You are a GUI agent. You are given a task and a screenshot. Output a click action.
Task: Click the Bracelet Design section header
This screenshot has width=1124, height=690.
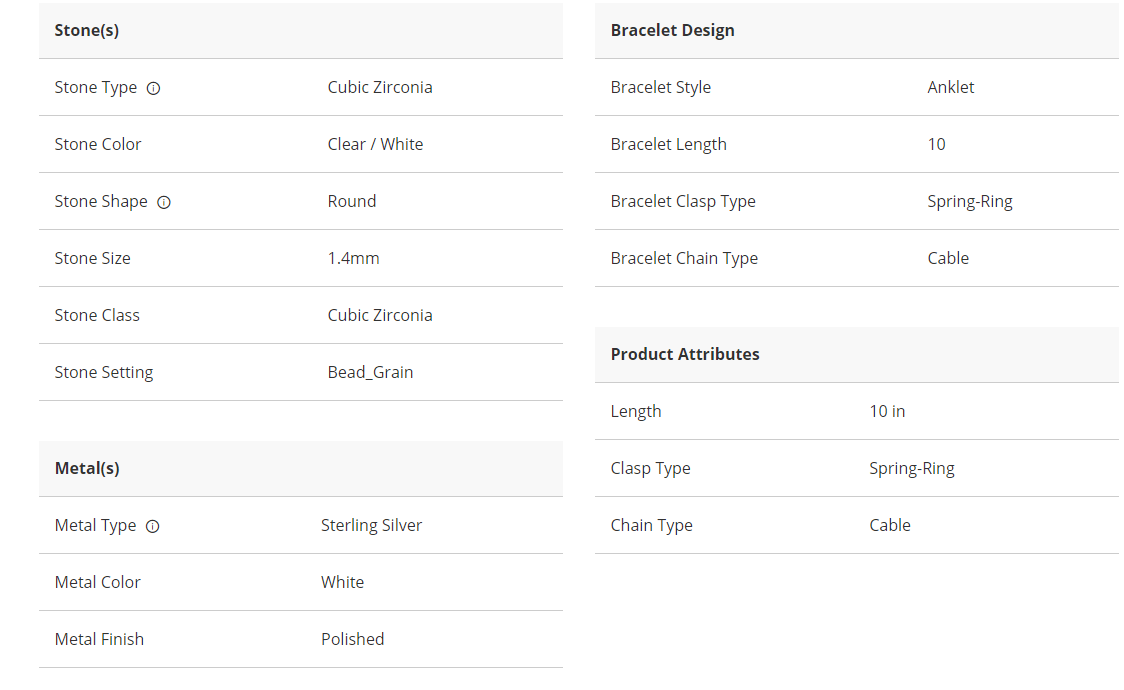tap(672, 30)
